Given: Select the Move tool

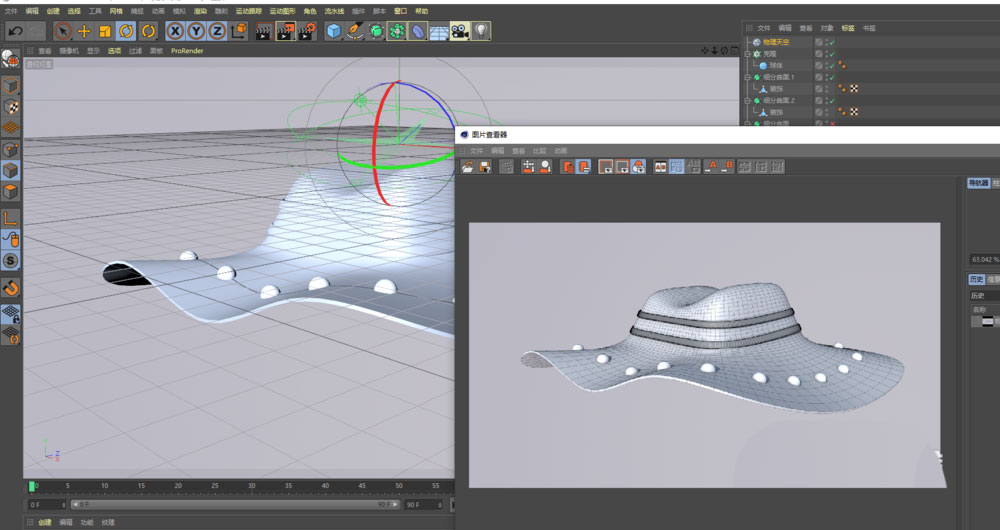Looking at the screenshot, I should [84, 31].
